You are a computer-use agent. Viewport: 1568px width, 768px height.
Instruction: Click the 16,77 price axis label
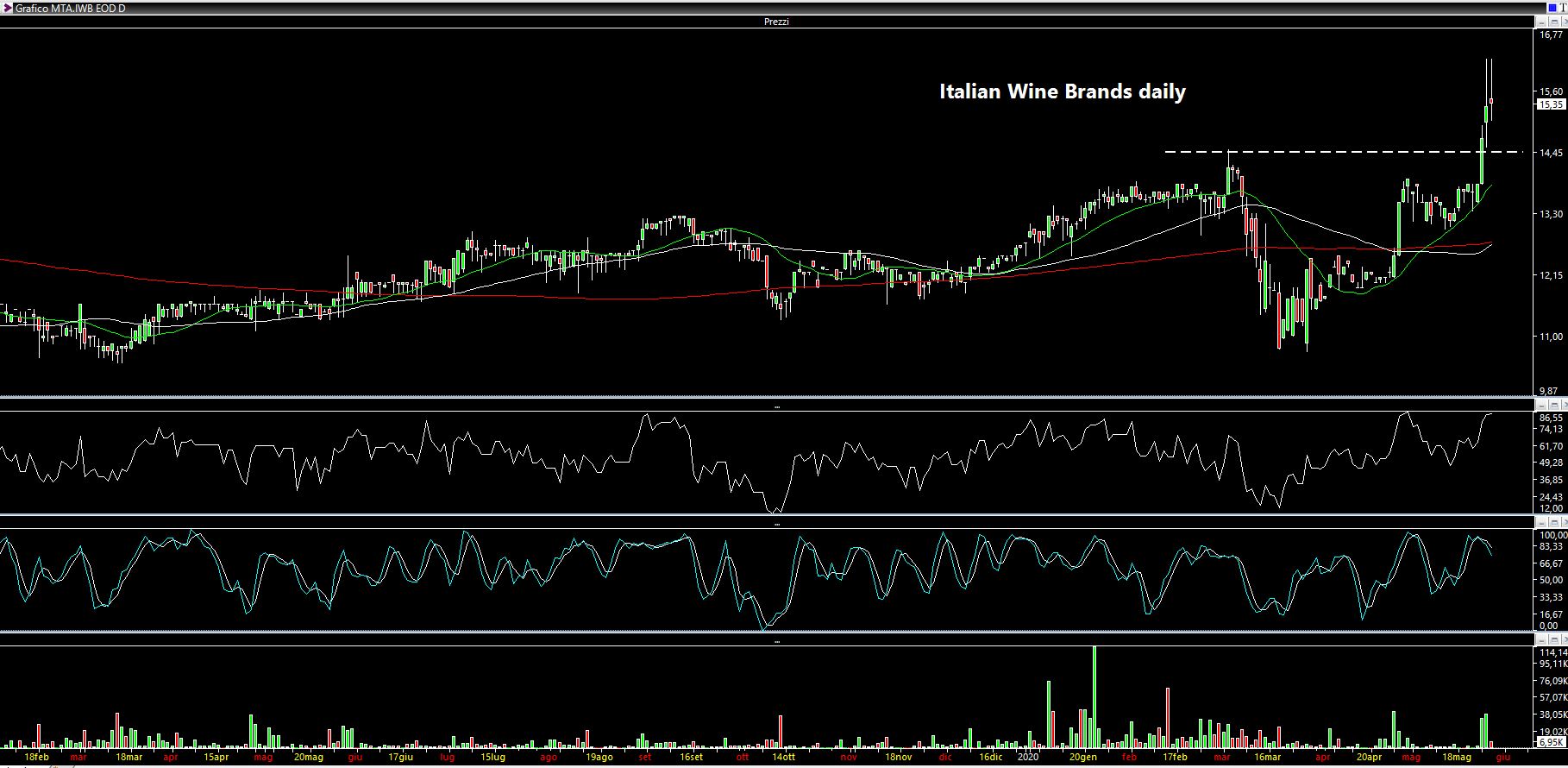[1551, 35]
